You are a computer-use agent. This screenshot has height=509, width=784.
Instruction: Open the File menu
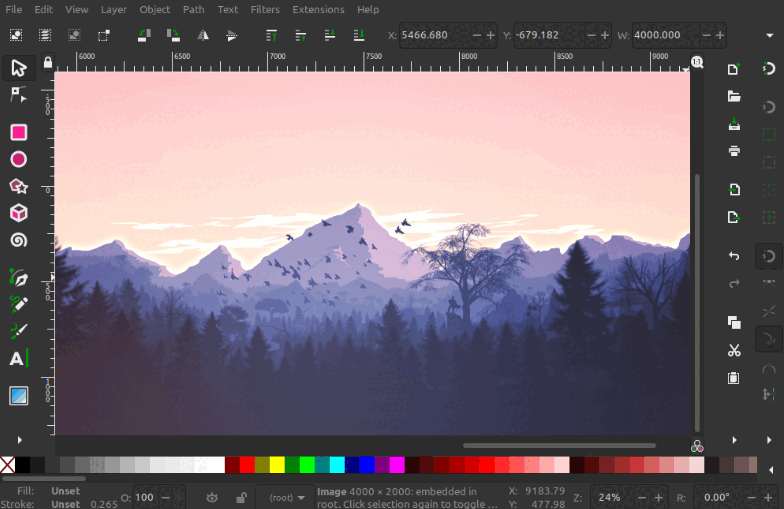pyautogui.click(x=14, y=10)
